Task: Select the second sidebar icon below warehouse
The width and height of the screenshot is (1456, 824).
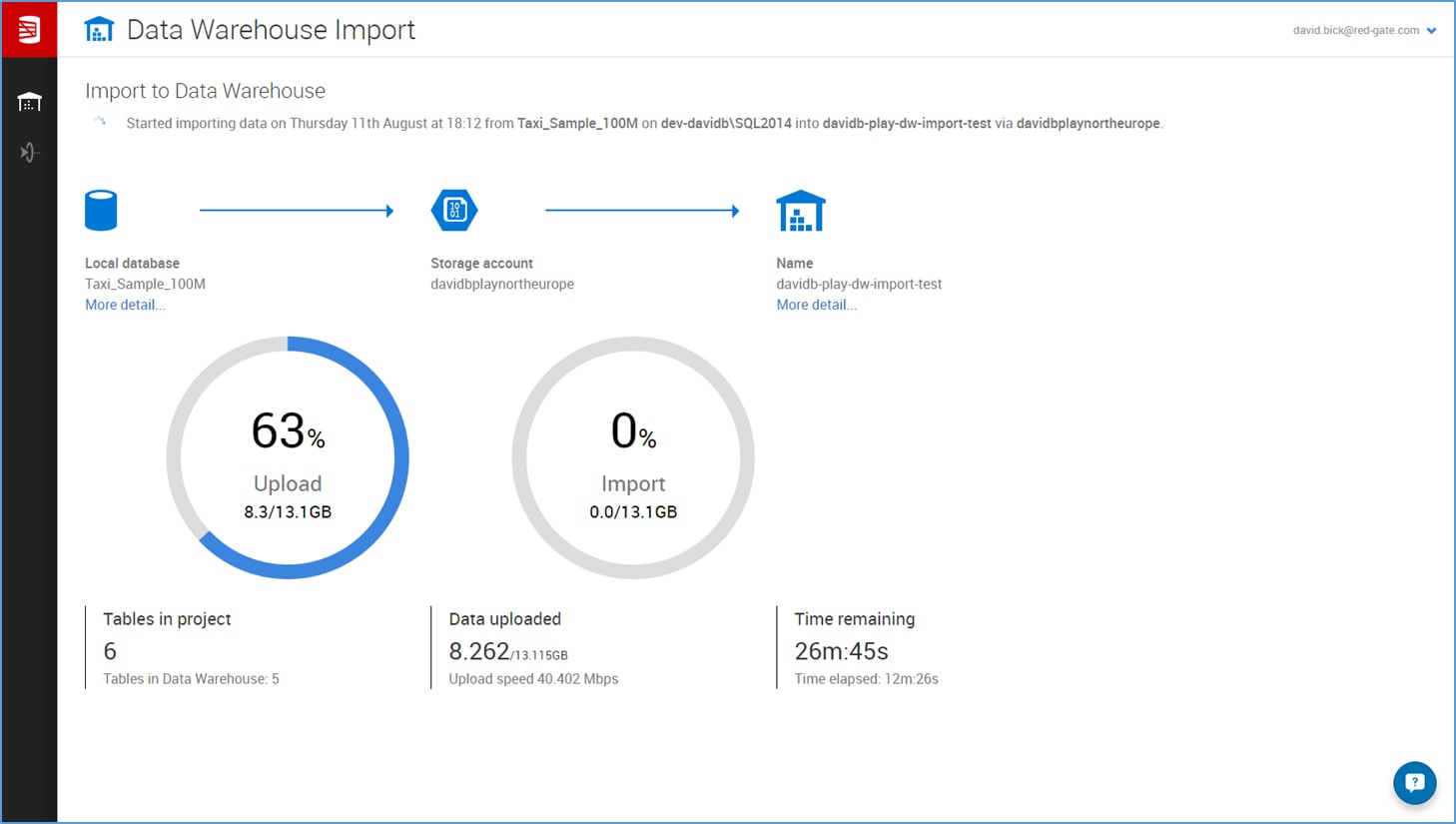Action: click(29, 153)
